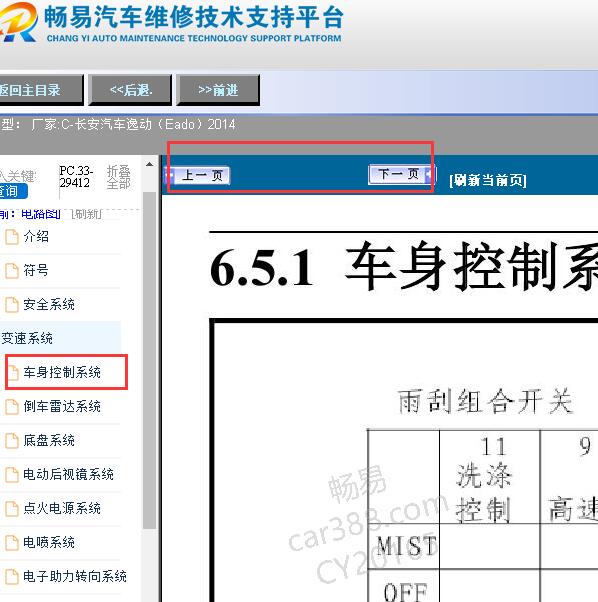Image resolution: width=598 pixels, height=602 pixels.
Task: Click the blue 查询 search button
Action: coord(12,191)
